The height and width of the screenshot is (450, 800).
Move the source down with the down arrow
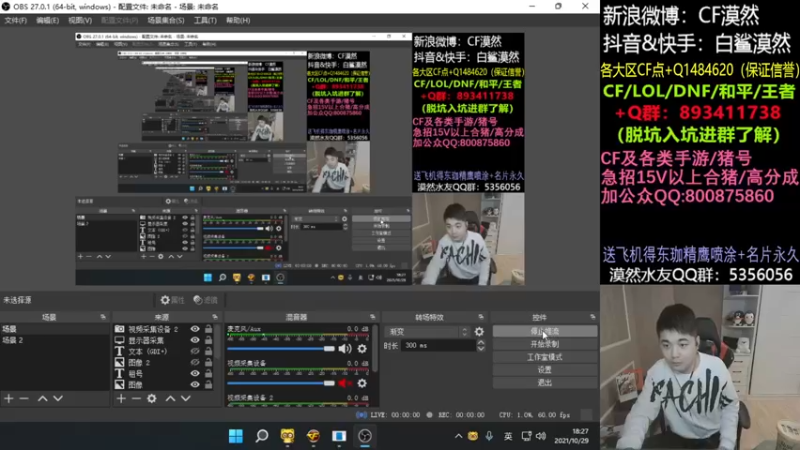pyautogui.click(x=186, y=398)
